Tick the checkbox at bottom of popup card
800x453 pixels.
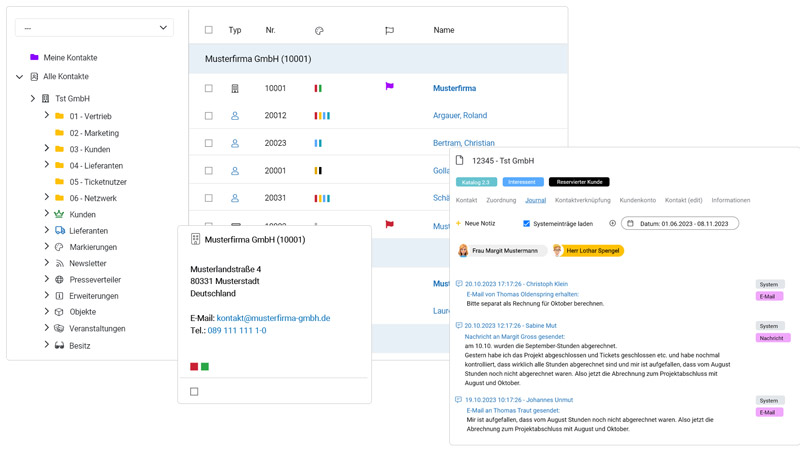tap(194, 391)
